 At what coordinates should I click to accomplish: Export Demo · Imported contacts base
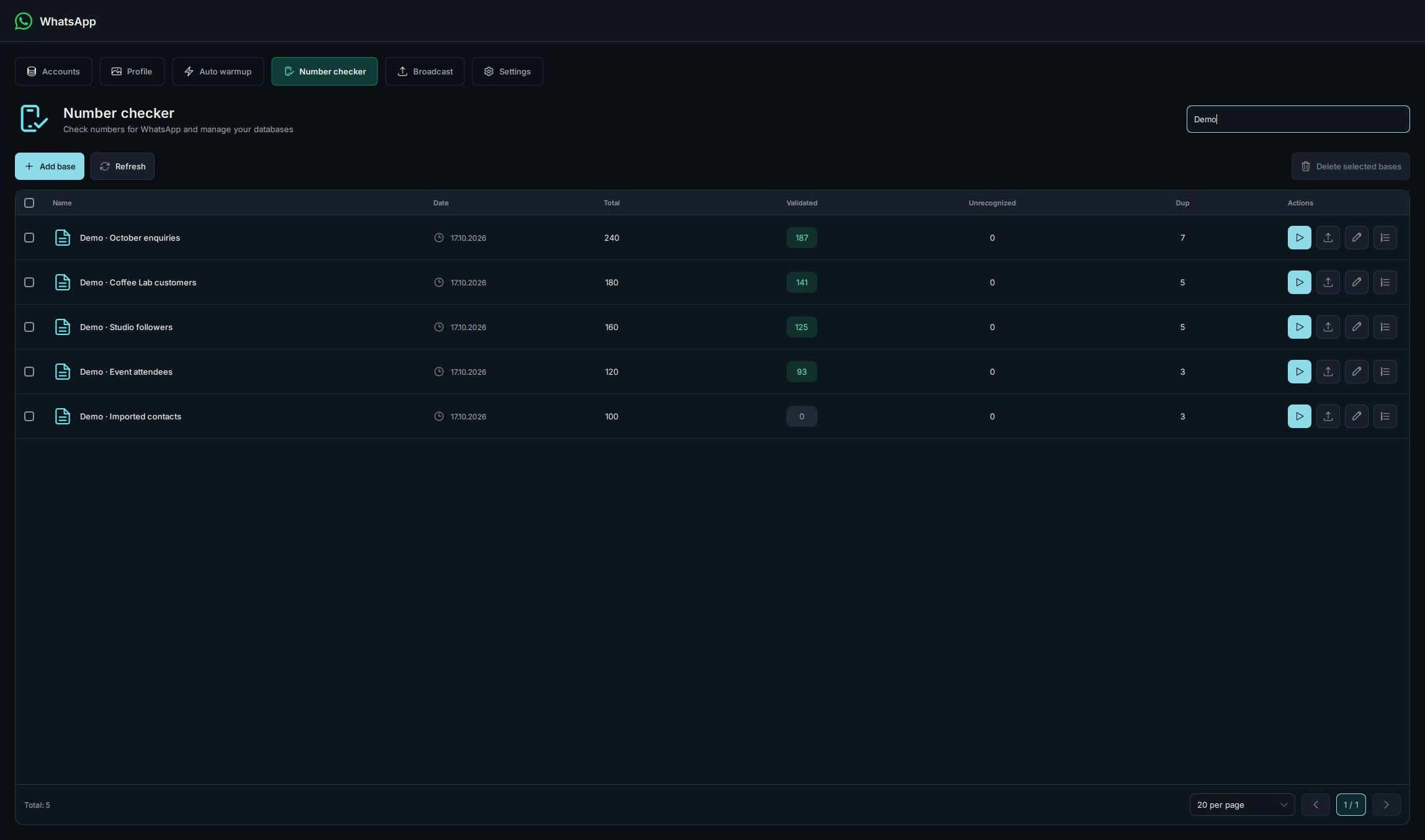(1328, 416)
